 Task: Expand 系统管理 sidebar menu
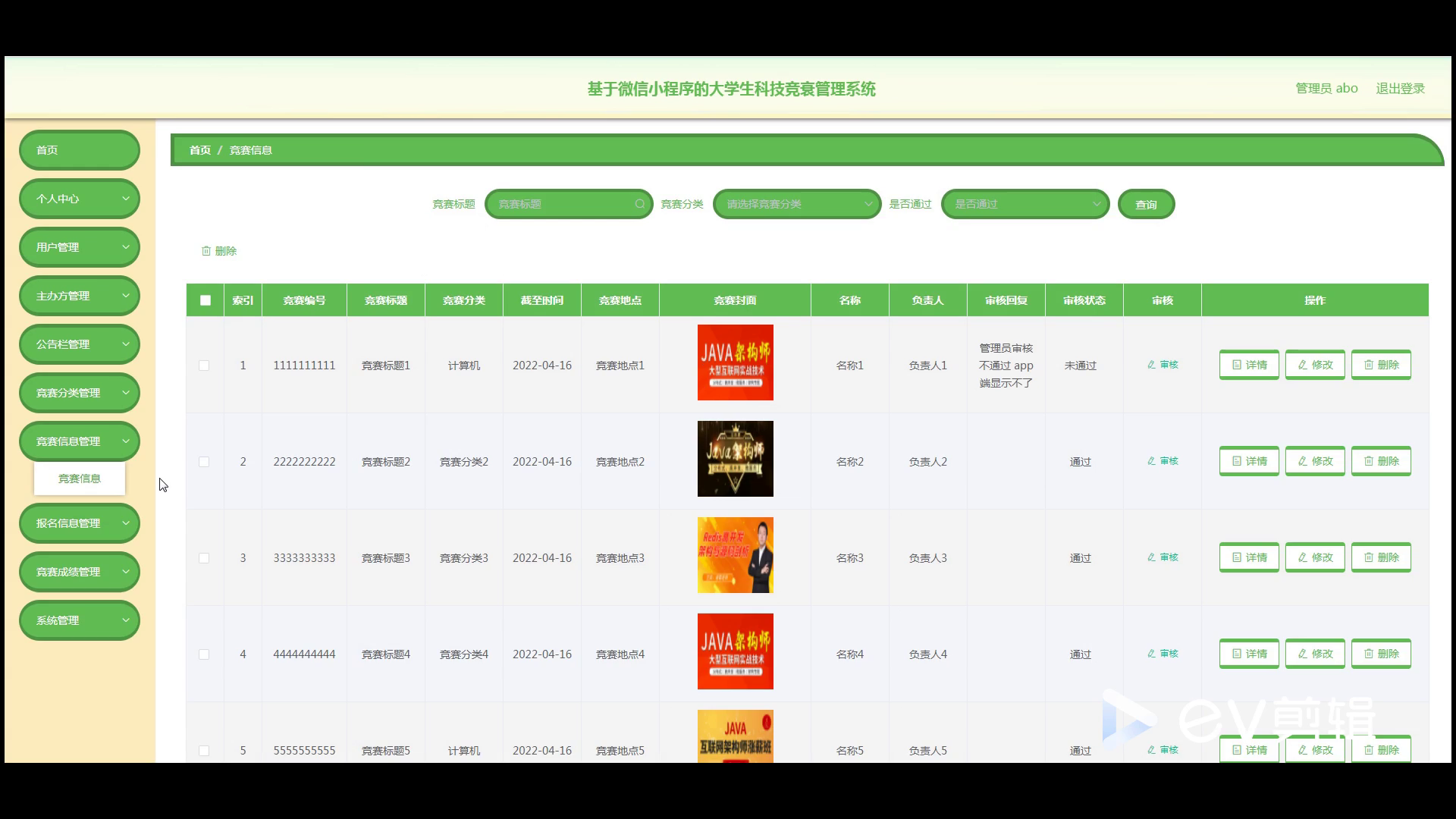coord(80,620)
